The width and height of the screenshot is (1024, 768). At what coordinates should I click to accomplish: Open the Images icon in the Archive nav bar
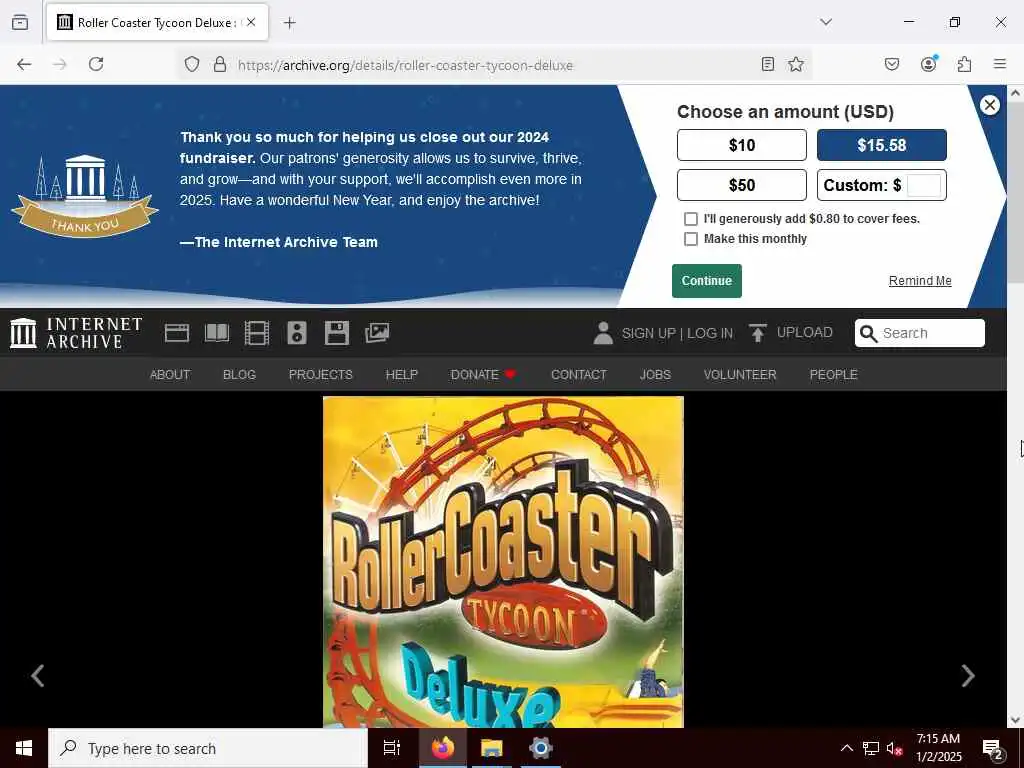[x=377, y=333]
